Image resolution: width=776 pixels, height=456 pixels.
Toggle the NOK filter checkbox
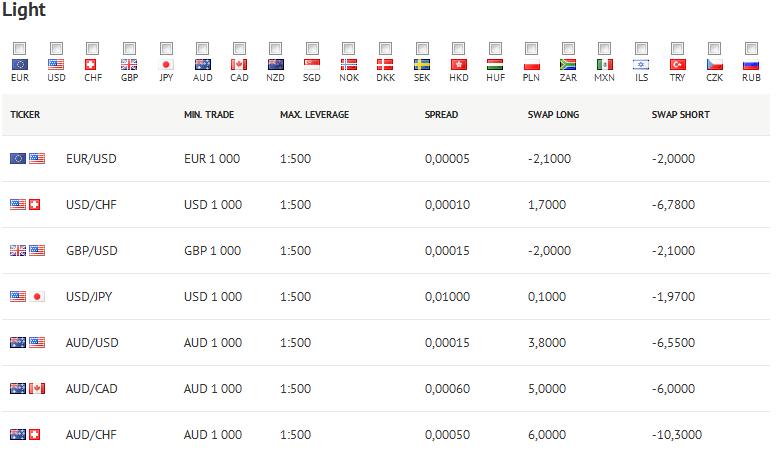click(348, 49)
